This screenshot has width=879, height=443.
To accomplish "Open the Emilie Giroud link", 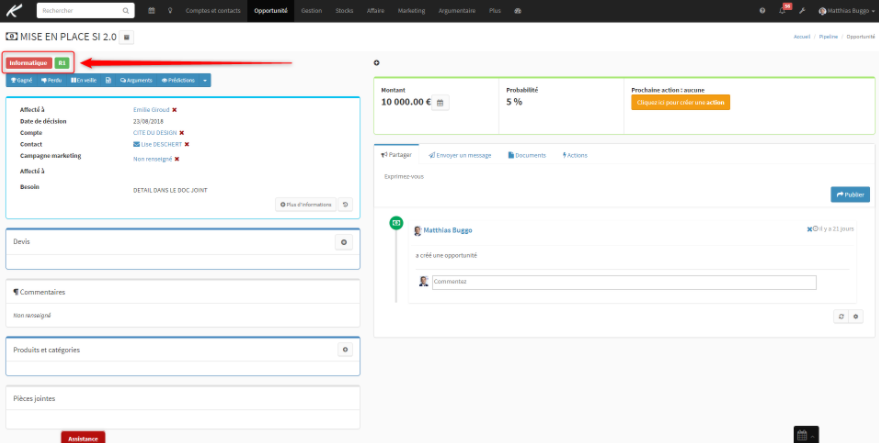I will point(151,110).
